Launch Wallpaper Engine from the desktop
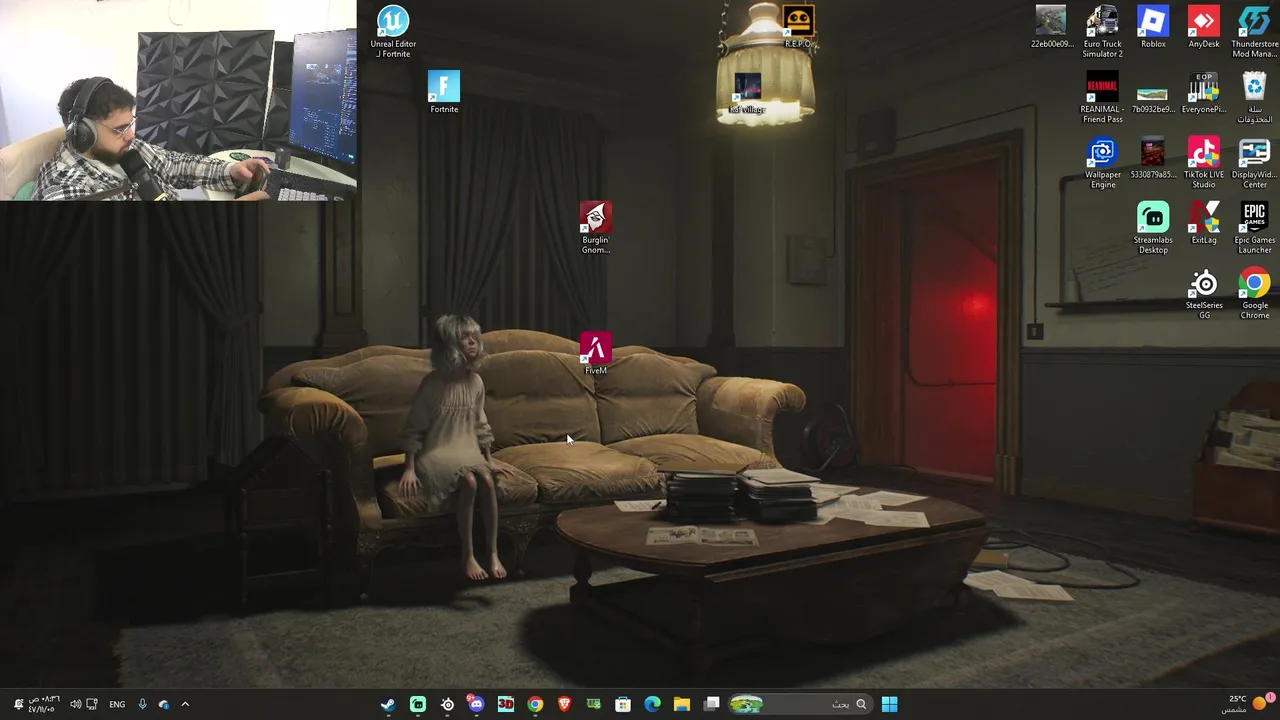 [1102, 163]
